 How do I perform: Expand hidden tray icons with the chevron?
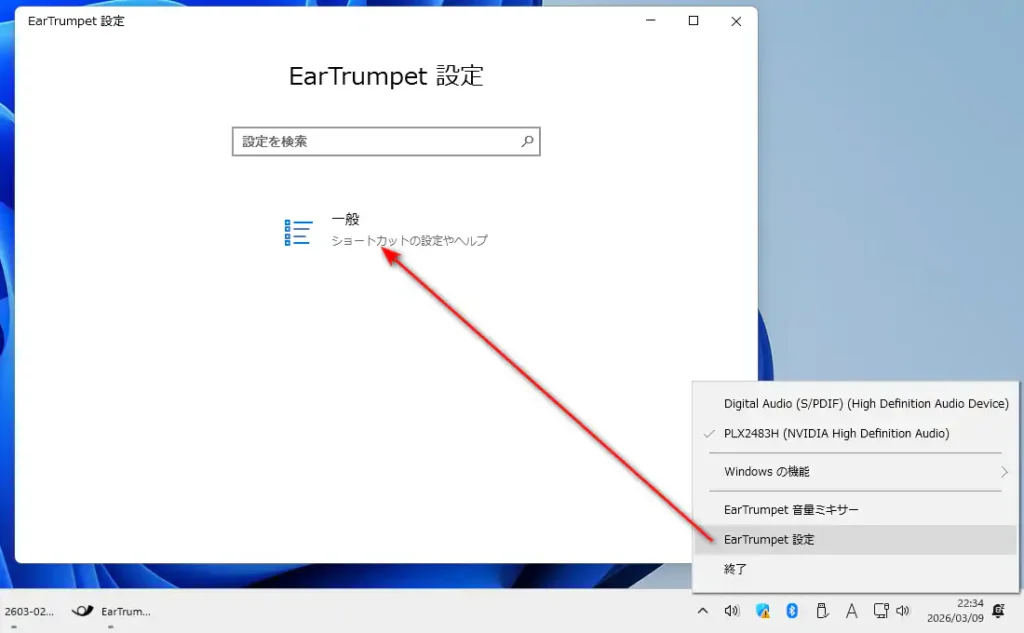tap(703, 611)
